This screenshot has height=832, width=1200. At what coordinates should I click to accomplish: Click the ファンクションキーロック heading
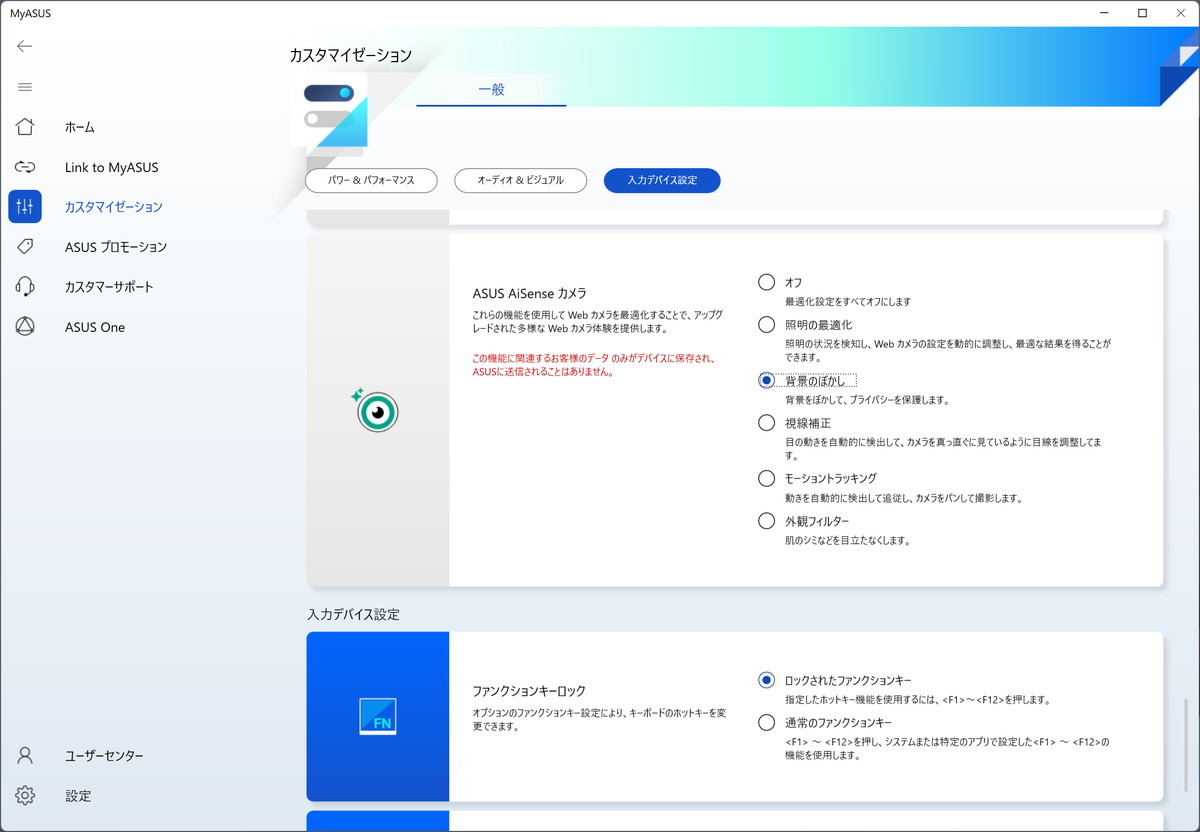click(529, 691)
